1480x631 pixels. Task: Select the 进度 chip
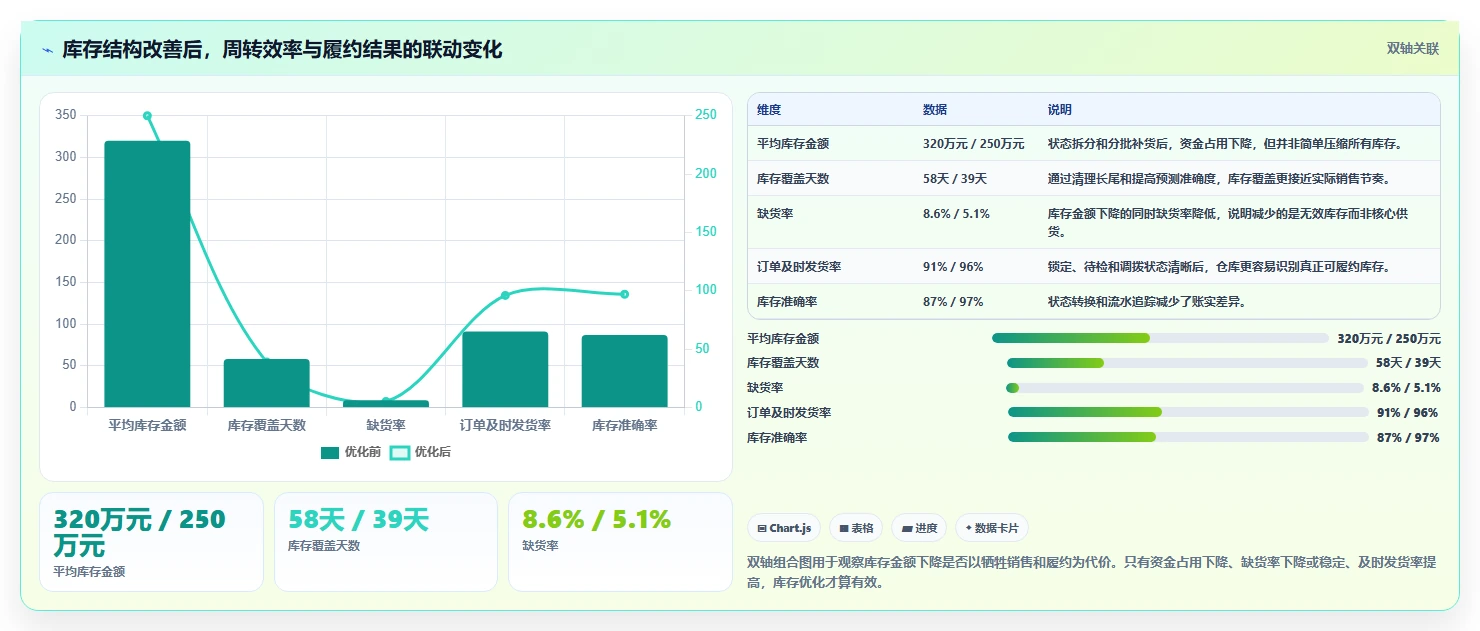919,528
